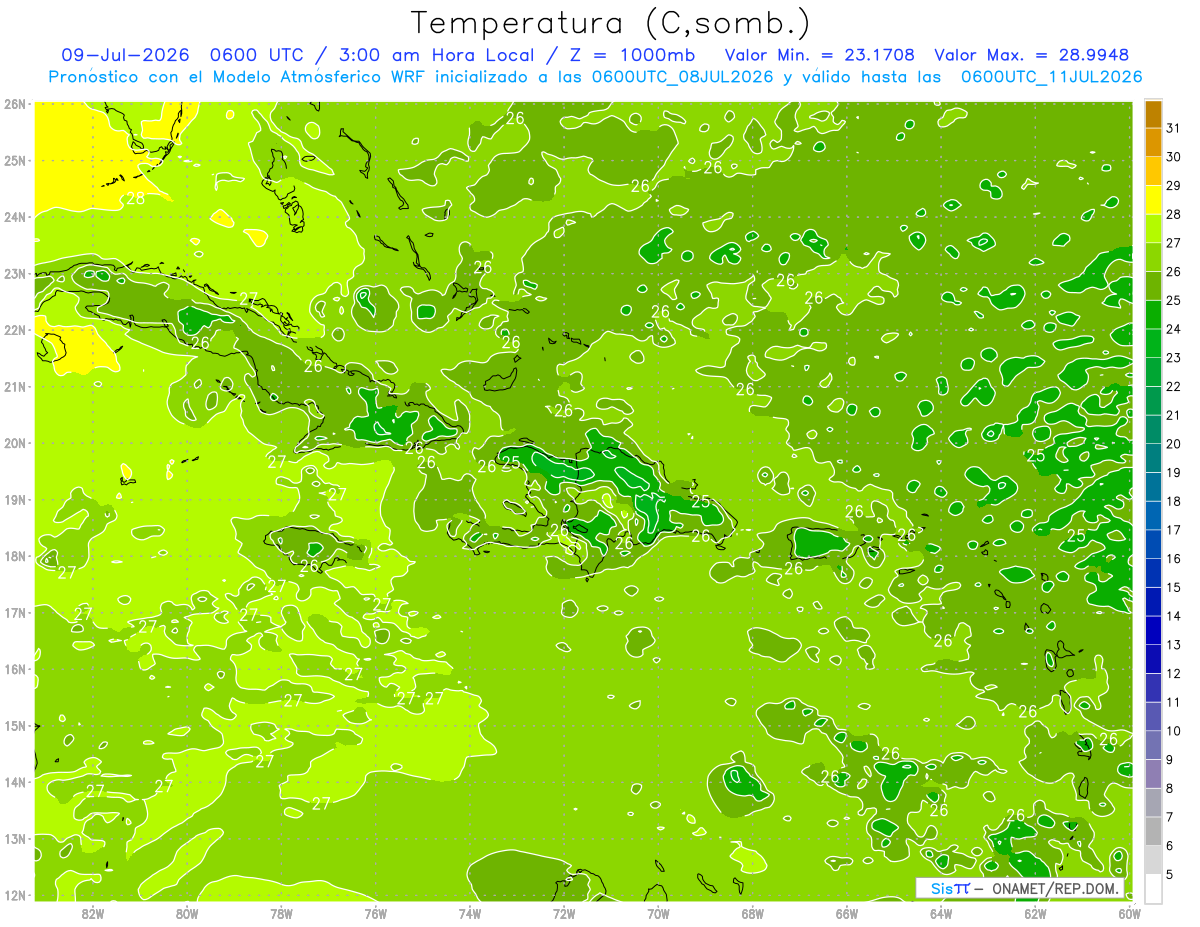The width and height of the screenshot is (1200, 927).
Task: Click the 22N latitude axis label
Action: click(x=15, y=330)
